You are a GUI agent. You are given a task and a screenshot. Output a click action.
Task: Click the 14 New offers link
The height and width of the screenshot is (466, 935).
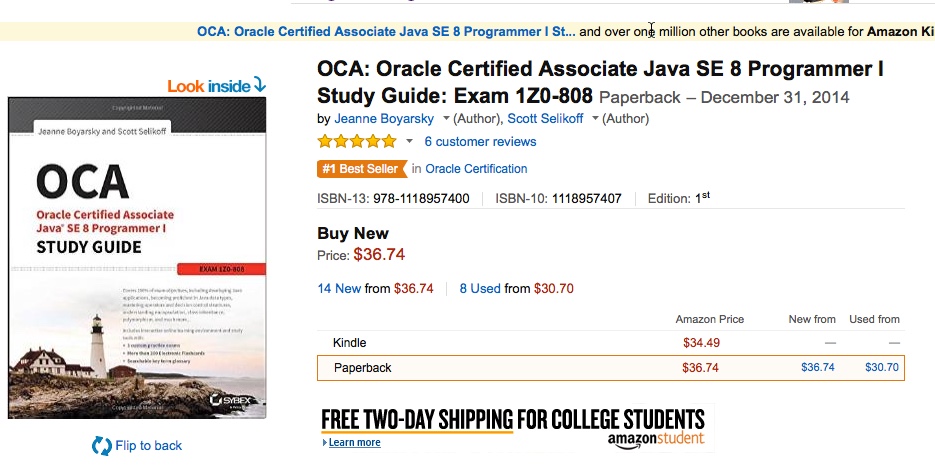pyautogui.click(x=339, y=289)
